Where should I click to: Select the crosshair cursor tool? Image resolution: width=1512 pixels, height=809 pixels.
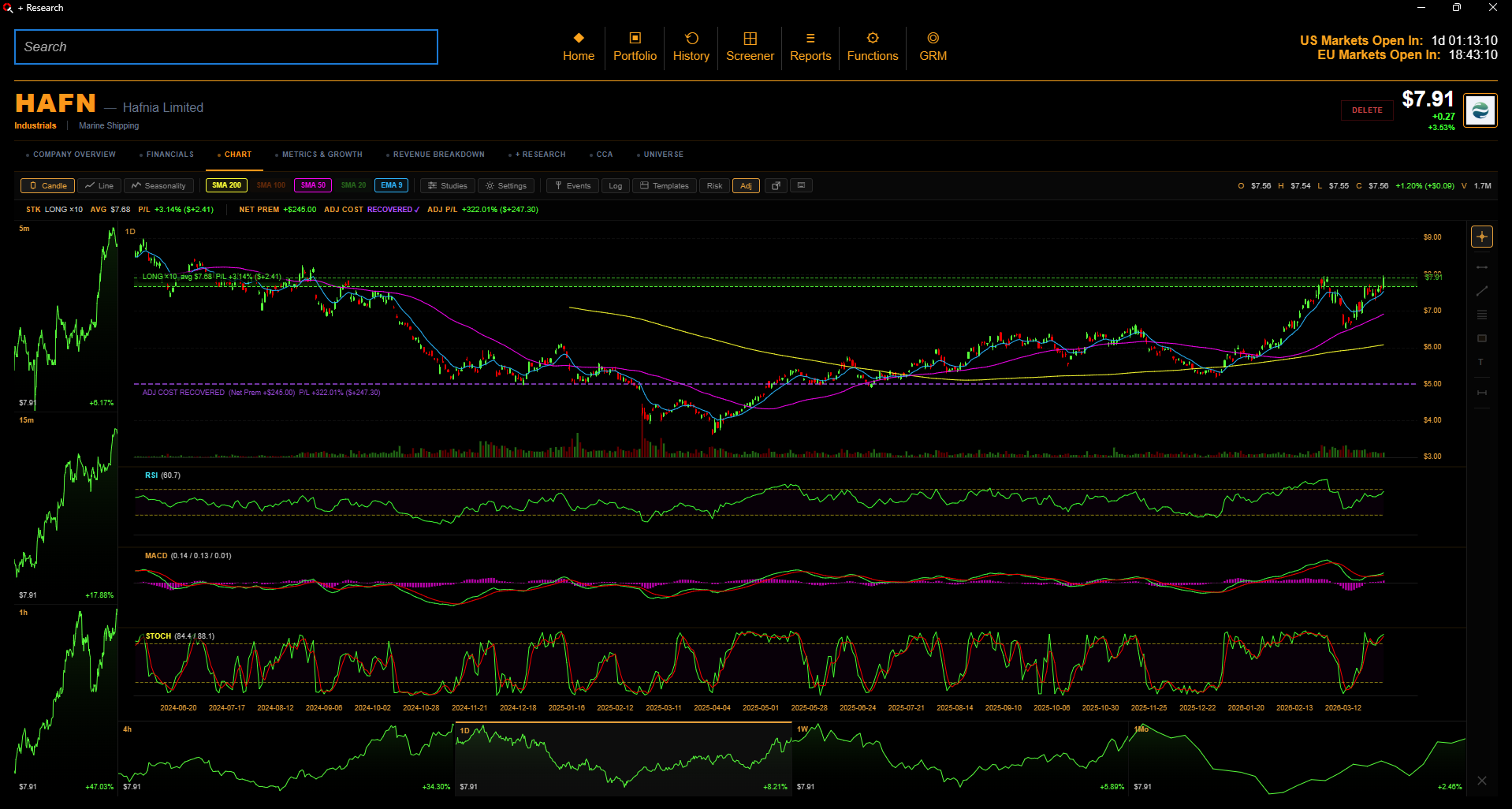pyautogui.click(x=1482, y=237)
